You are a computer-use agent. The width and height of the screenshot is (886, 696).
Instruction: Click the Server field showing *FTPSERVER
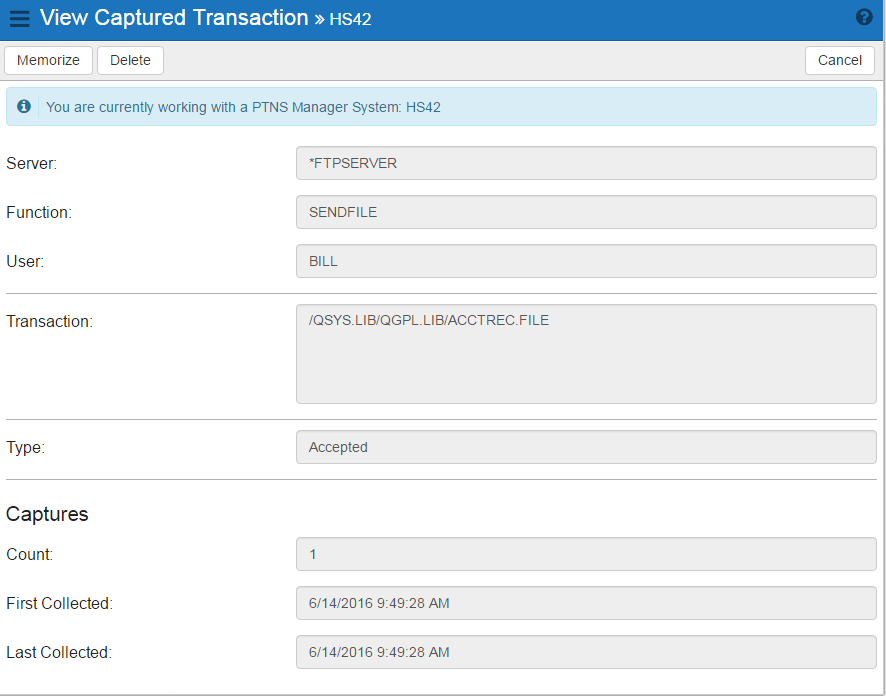pos(586,163)
